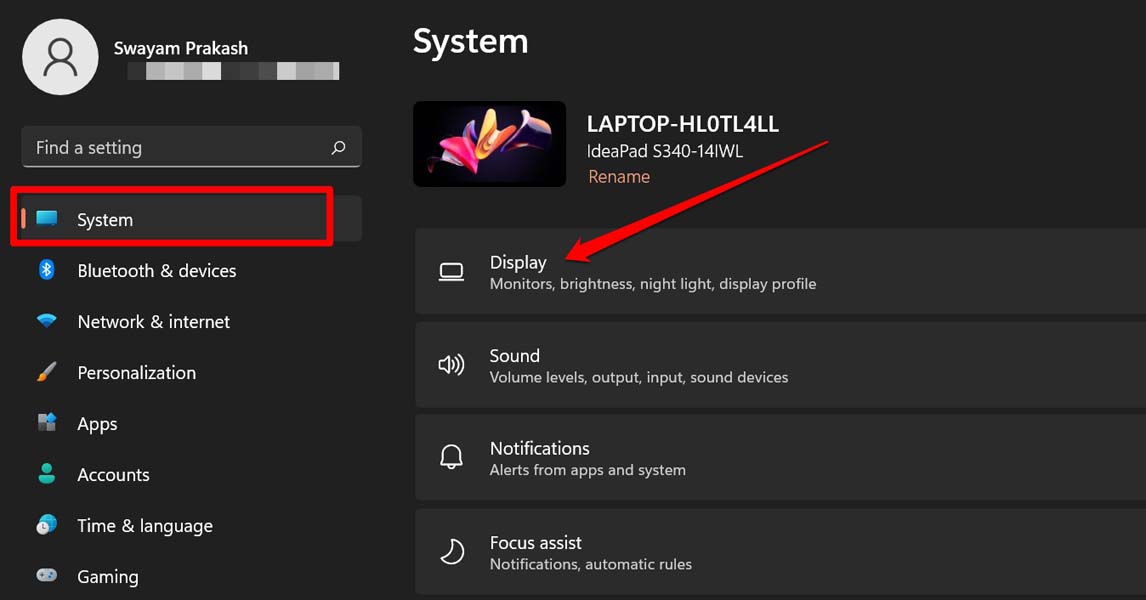Image resolution: width=1146 pixels, height=600 pixels.
Task: Select the Gaming controller icon
Action: pos(47,576)
